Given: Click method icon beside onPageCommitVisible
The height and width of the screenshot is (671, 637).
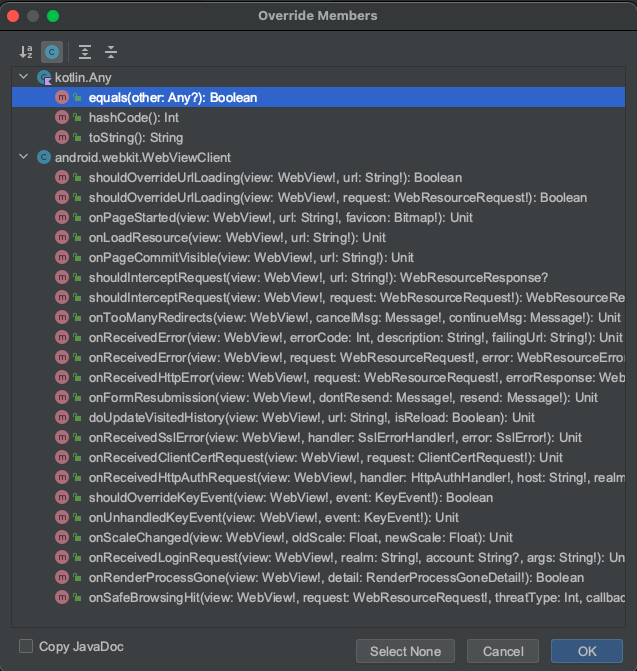Looking at the screenshot, I should (x=62, y=258).
